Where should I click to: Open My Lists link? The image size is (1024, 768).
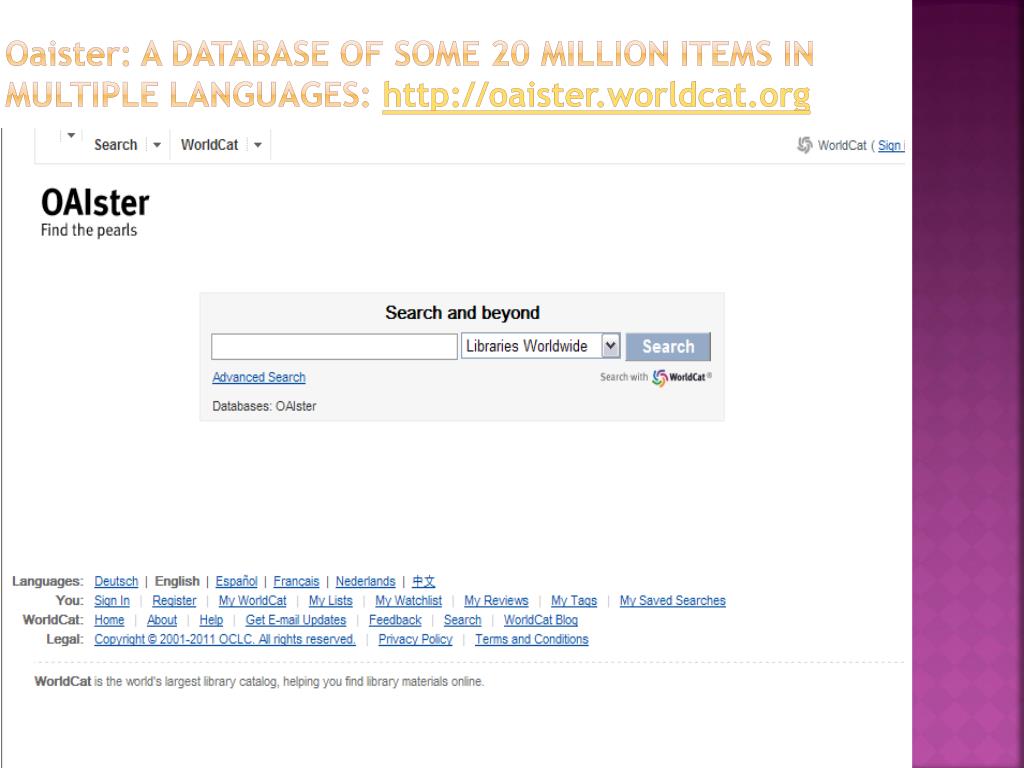tap(330, 601)
